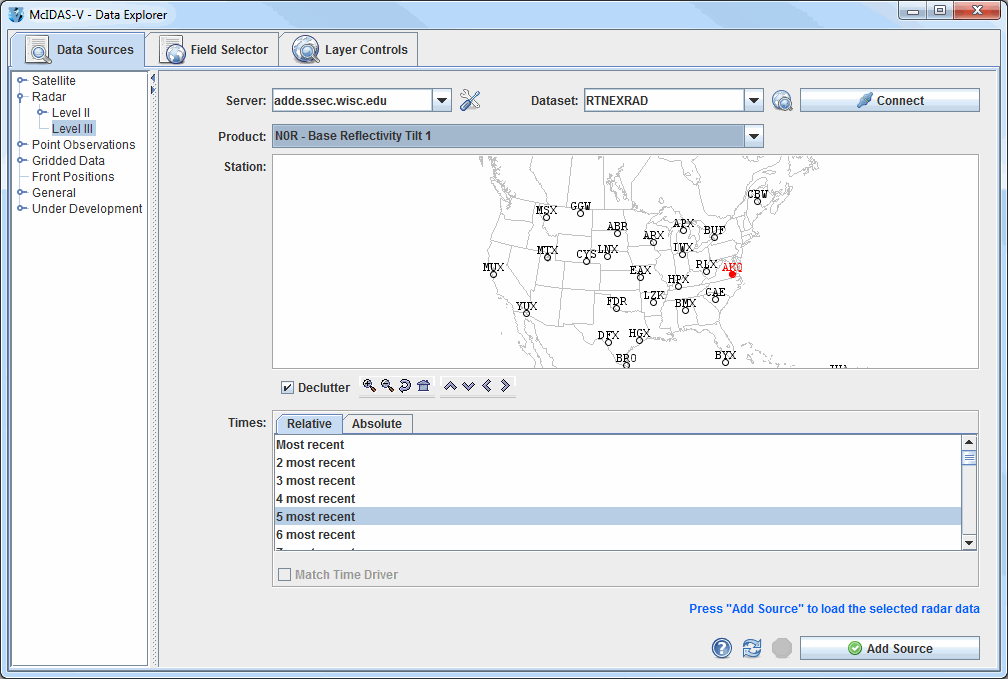Reset the station map to the home view
Viewport: 1008px width, 679px height.
click(x=423, y=386)
